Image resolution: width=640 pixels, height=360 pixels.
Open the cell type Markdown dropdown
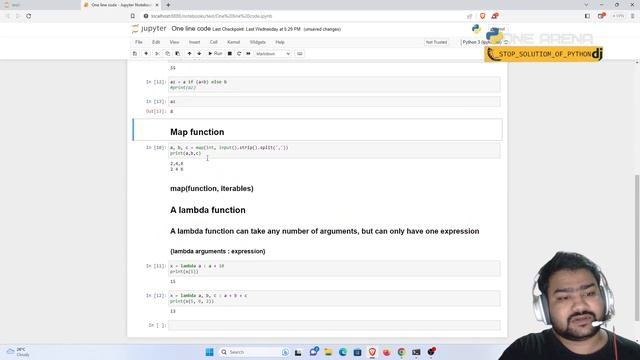click(273, 53)
